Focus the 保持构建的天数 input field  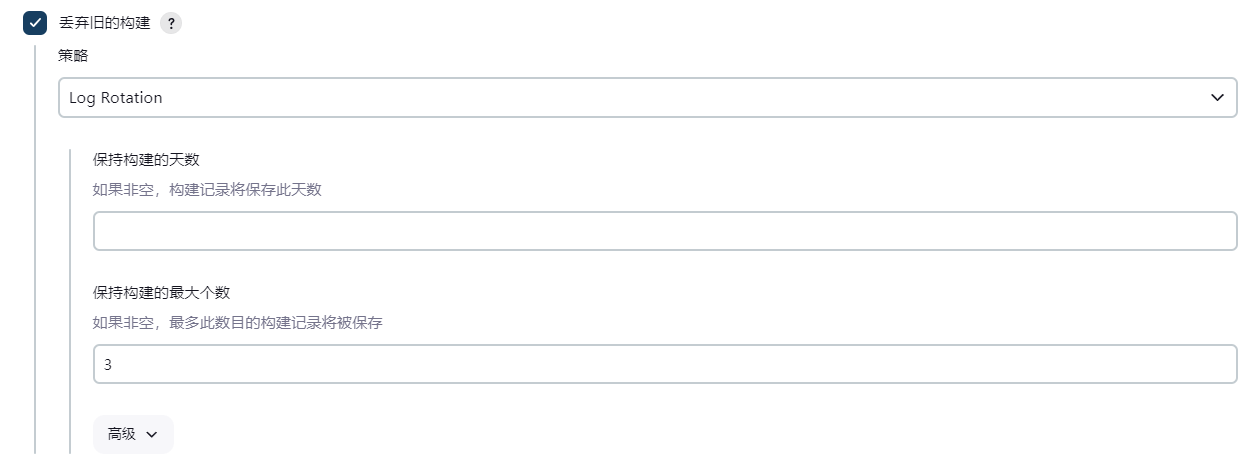664,231
